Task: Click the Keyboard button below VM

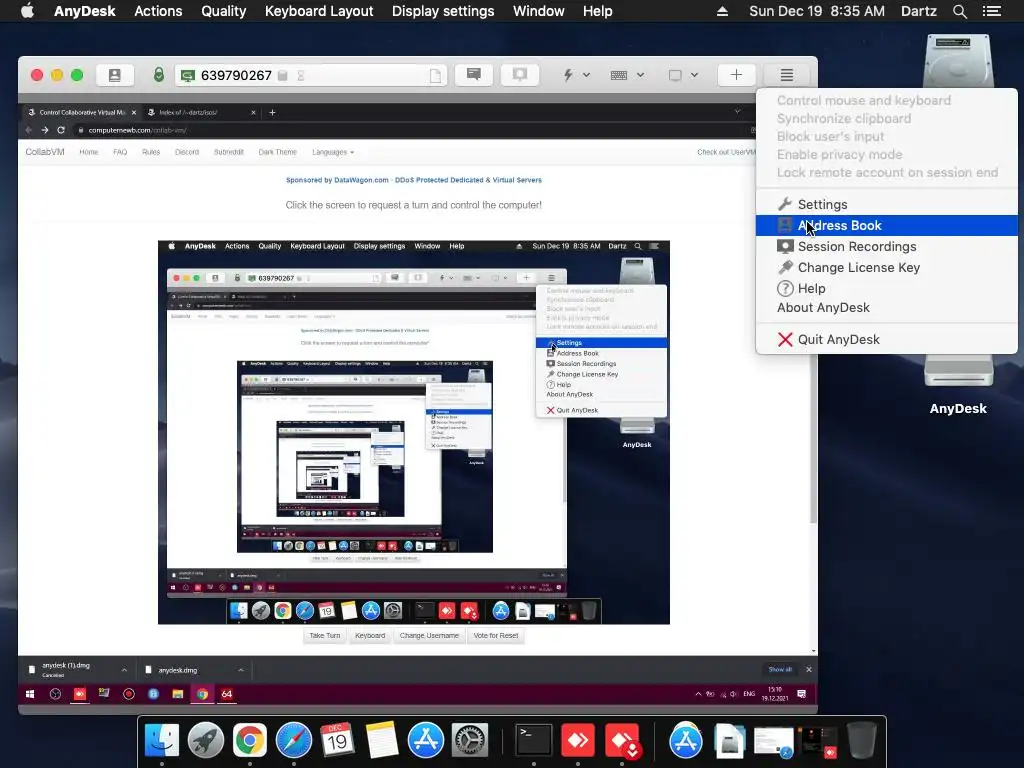Action: (x=370, y=635)
